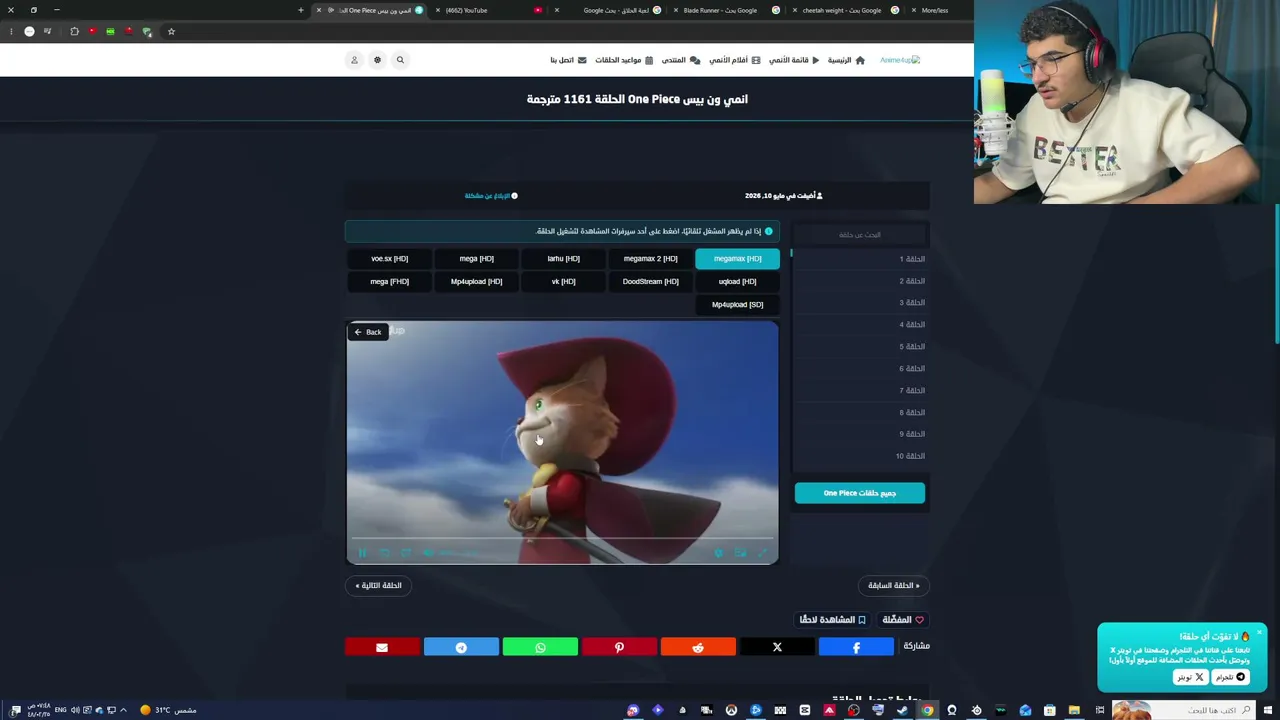Share the episode on WhatsApp
This screenshot has width=1280, height=720.
(540, 647)
